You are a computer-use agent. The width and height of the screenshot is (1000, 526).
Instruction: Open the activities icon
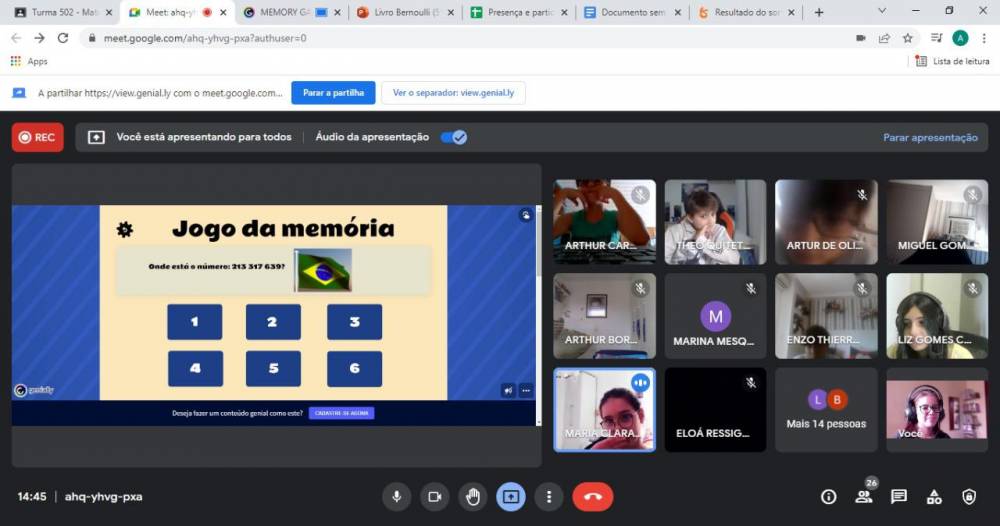[x=933, y=497]
